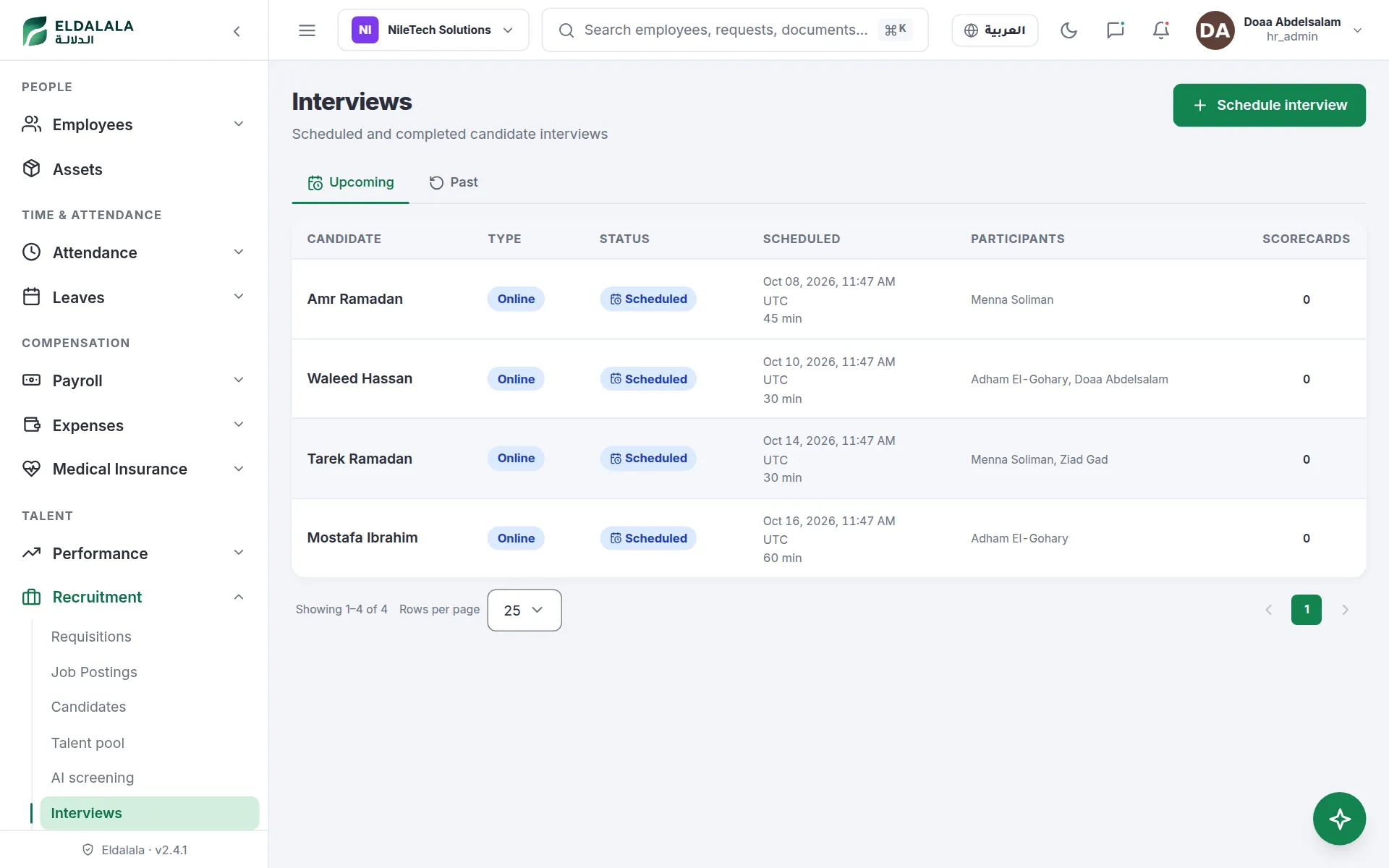
Task: Open AI screening in the sidebar
Action: coord(93,778)
